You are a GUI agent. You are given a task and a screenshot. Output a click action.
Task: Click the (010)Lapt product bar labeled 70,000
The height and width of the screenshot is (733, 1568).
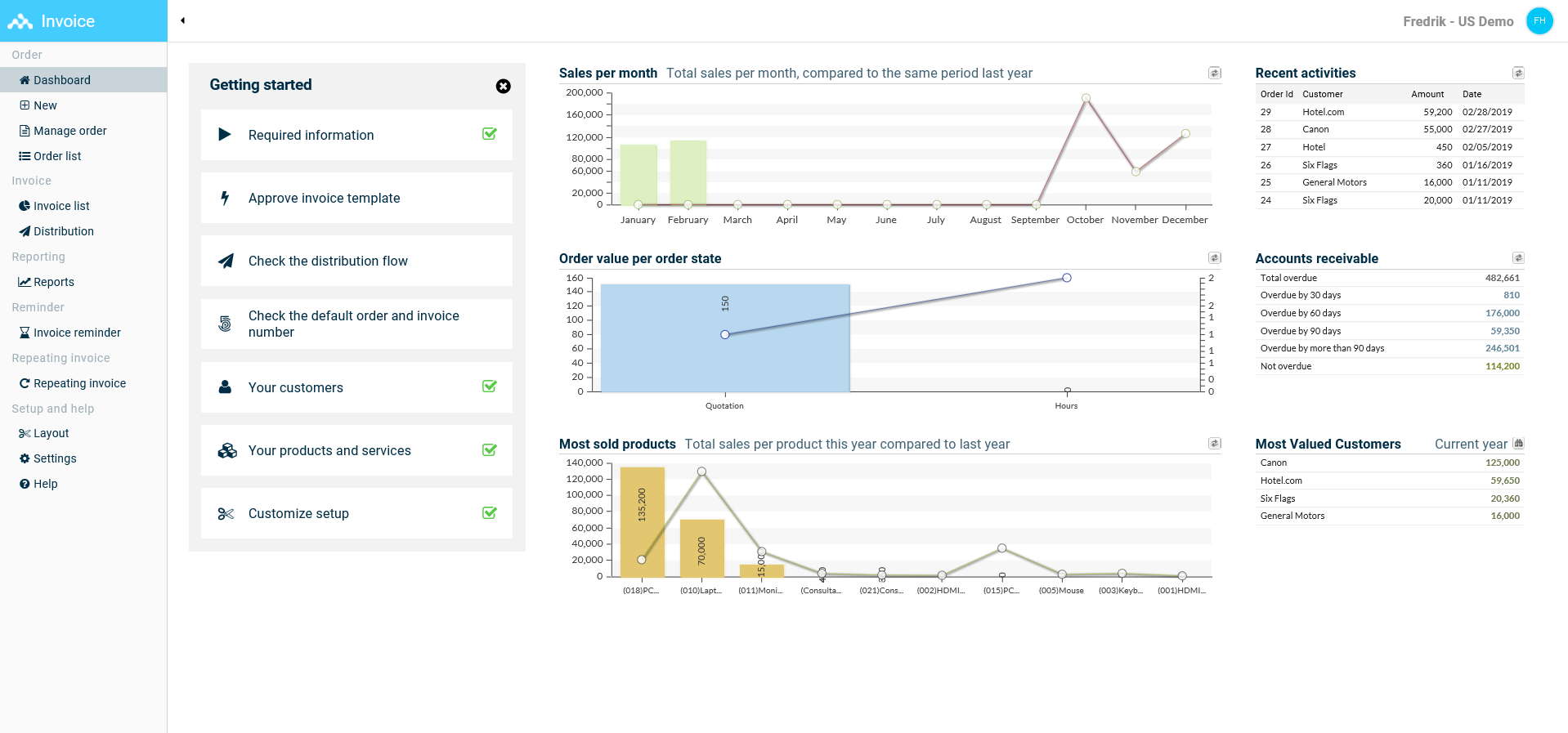pos(701,548)
